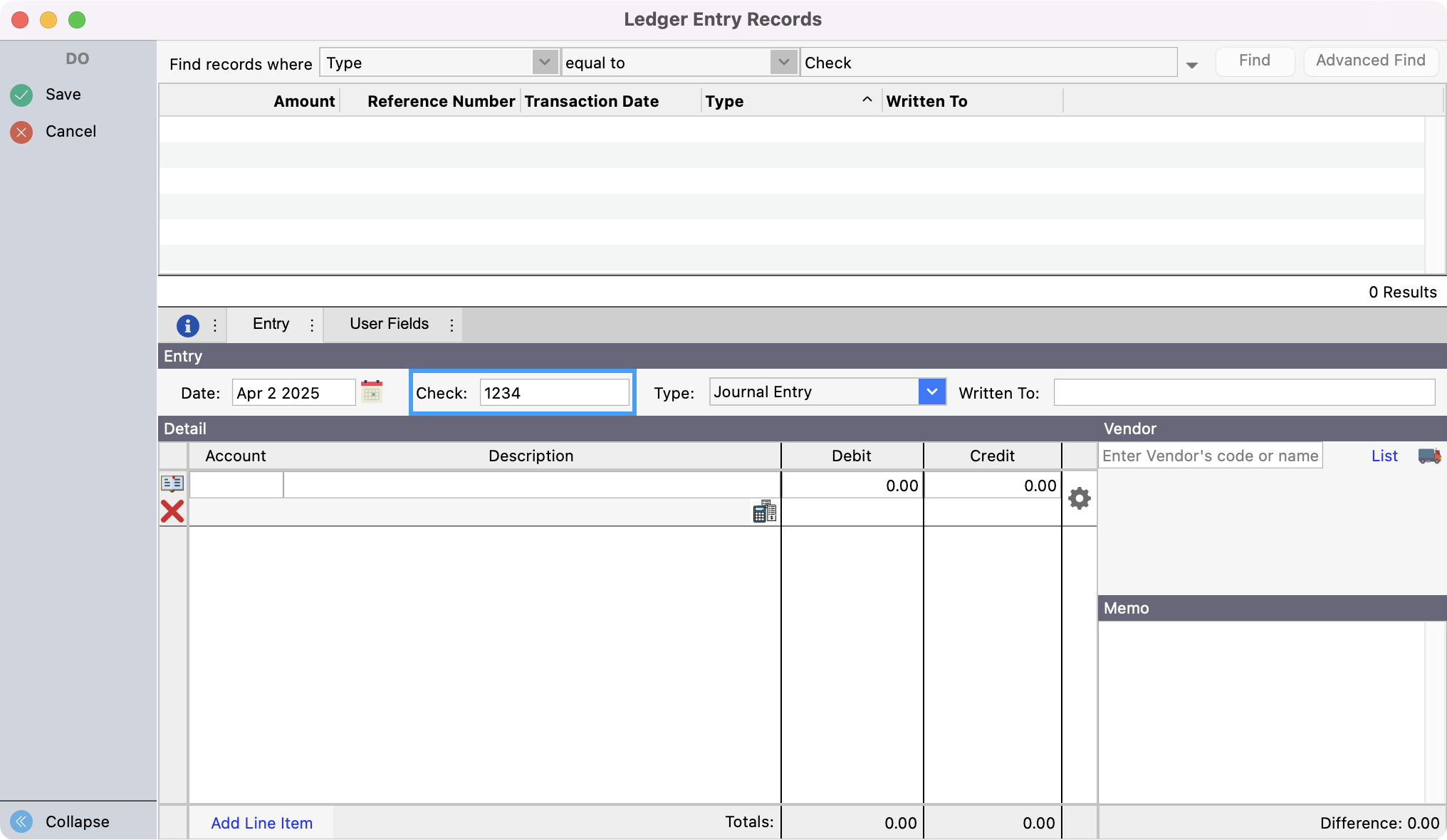
Task: Delete line item with red X
Action: (x=172, y=511)
